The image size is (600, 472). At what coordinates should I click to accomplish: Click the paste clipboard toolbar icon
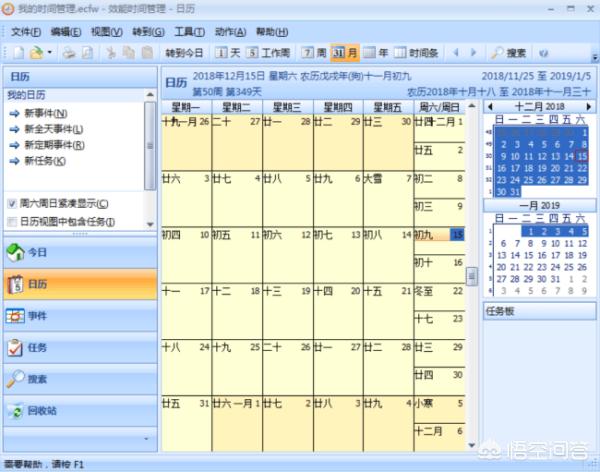tap(147, 53)
